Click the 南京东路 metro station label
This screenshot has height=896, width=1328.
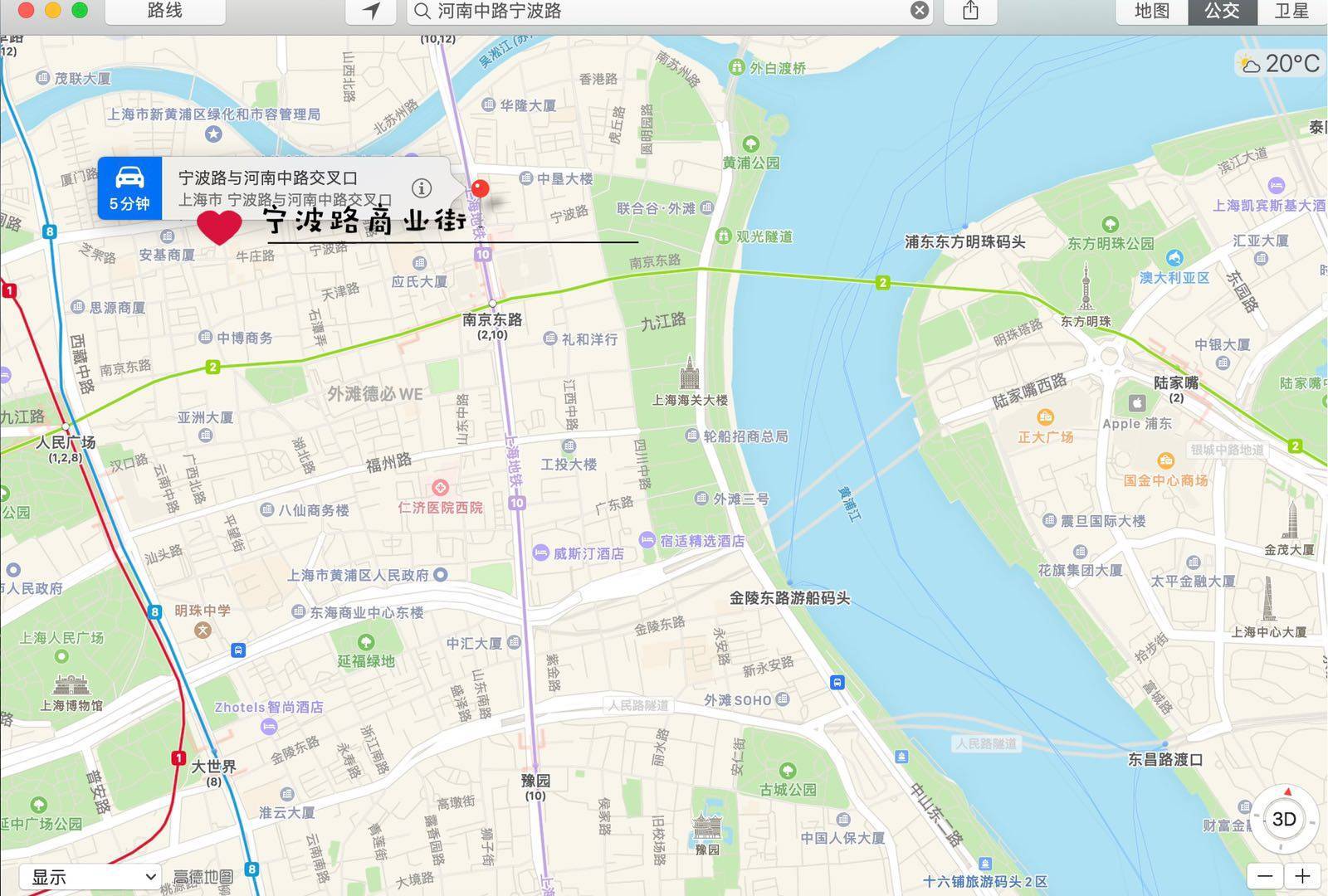(x=492, y=319)
